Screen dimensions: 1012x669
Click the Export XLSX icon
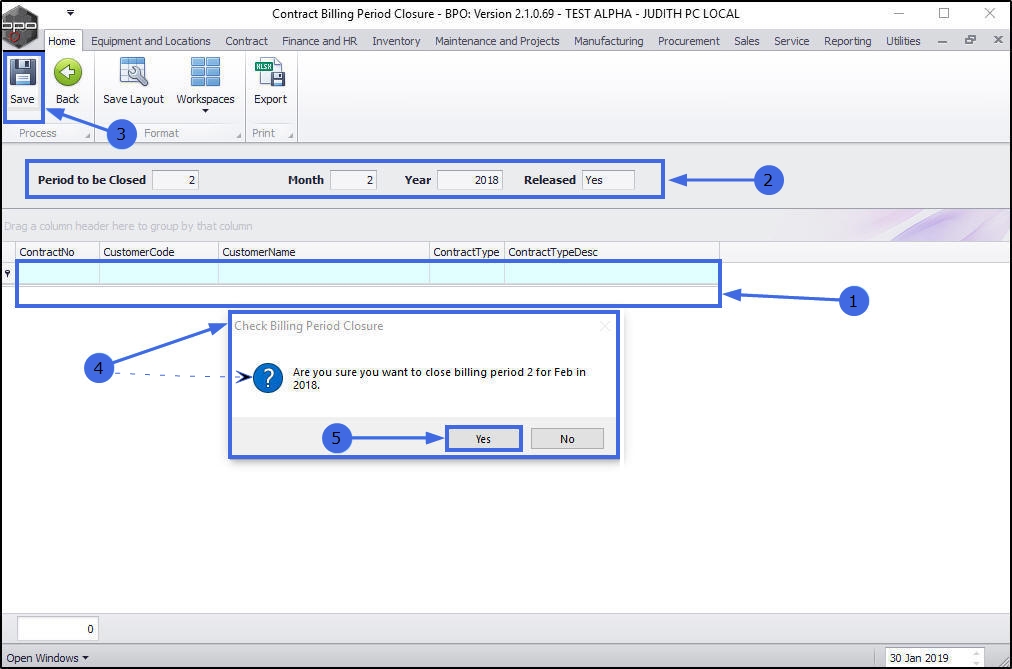270,72
